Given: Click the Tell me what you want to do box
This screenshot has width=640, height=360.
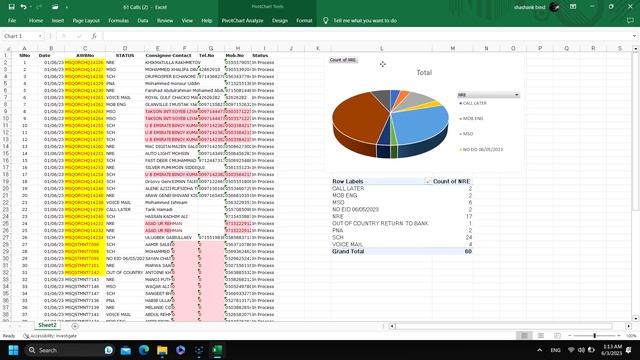Looking at the screenshot, I should click(x=365, y=20).
